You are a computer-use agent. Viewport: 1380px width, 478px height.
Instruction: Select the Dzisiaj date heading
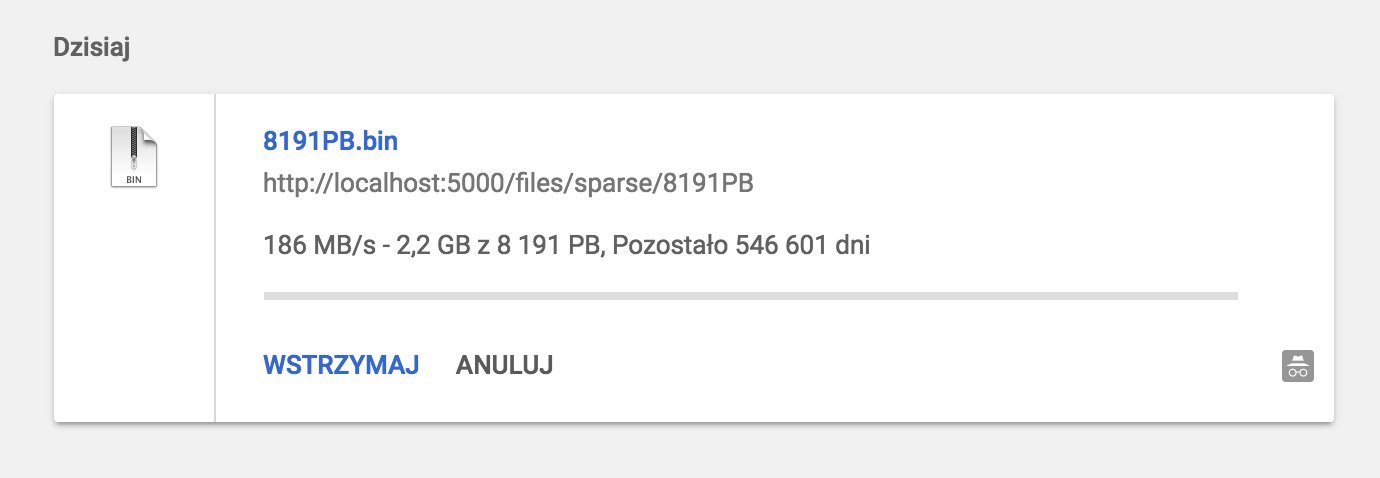click(92, 48)
